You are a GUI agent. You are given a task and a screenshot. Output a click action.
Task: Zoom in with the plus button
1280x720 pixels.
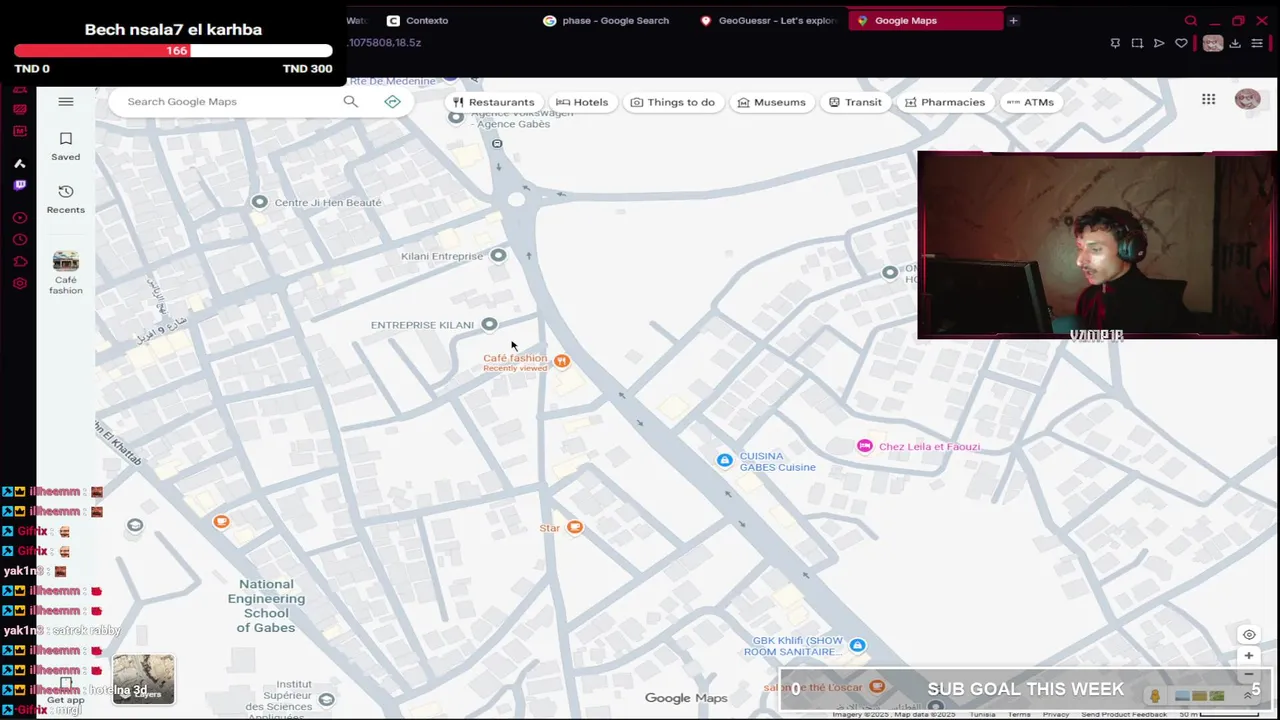pos(1249,656)
